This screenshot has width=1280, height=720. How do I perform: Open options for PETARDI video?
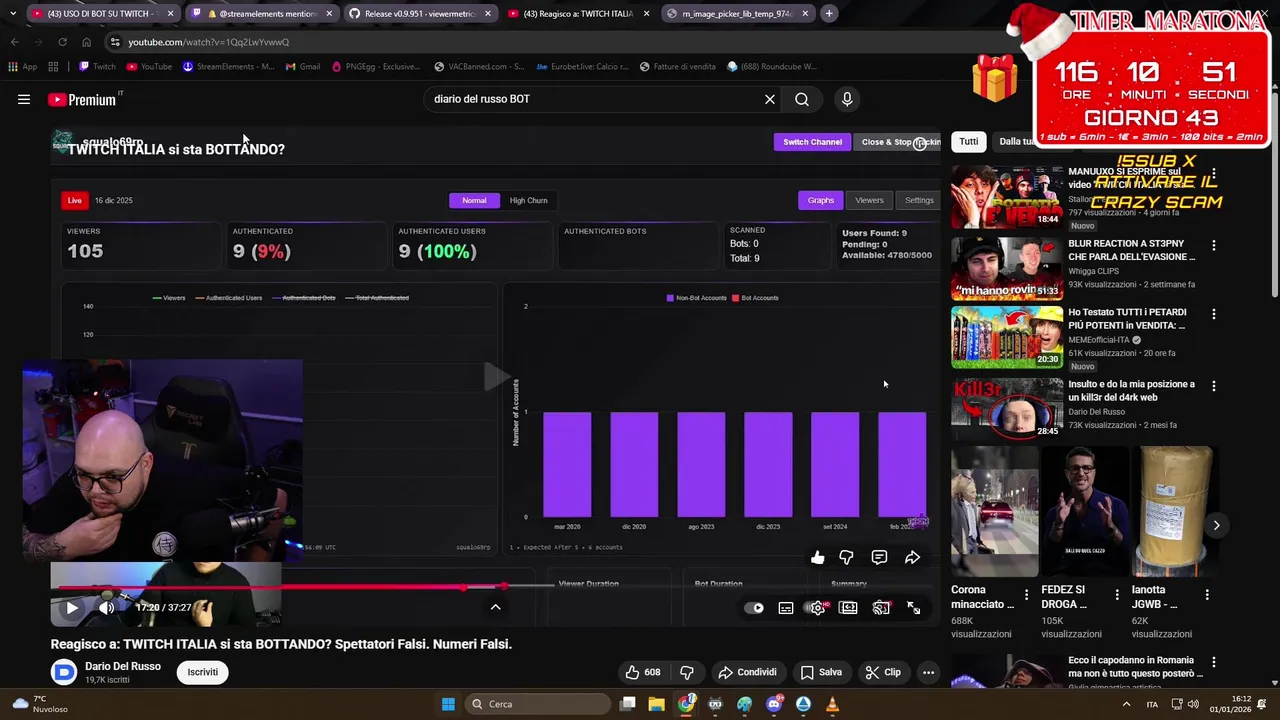(x=1214, y=314)
